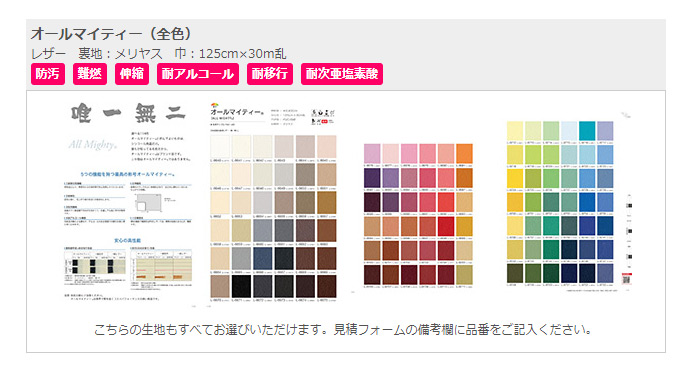Select the 耐アルコール tag
Screen dimensions: 700x375
click(x=198, y=74)
